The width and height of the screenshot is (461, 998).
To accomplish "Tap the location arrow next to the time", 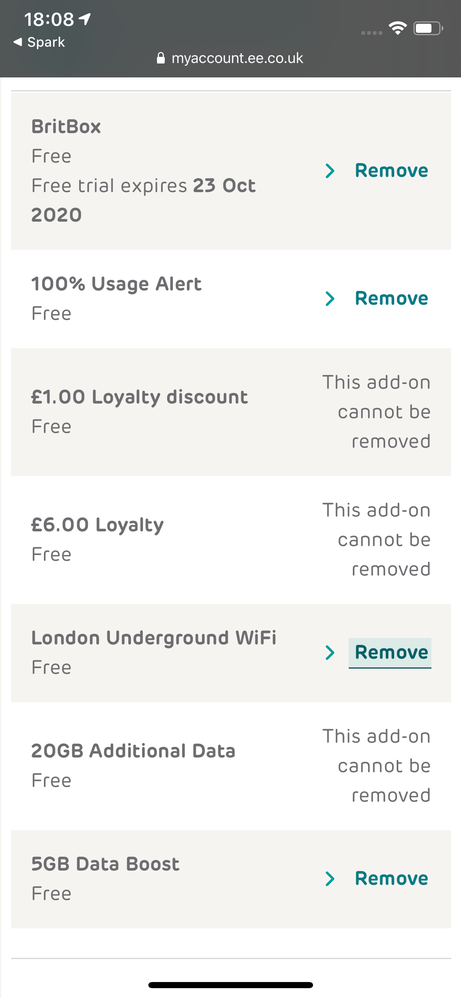I will click(84, 19).
